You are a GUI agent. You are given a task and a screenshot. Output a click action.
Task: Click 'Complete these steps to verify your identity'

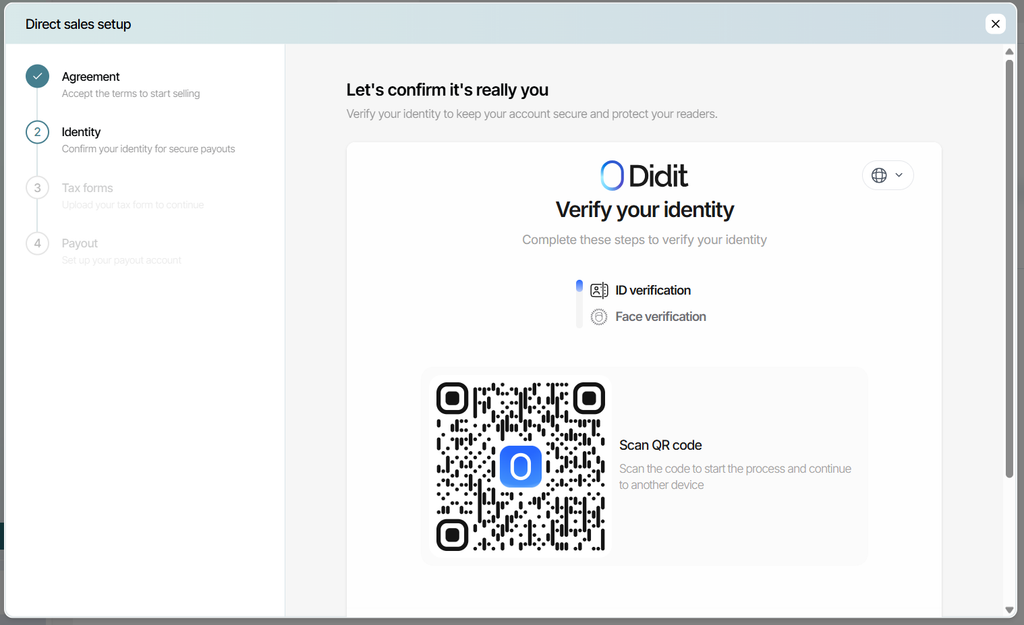click(644, 240)
